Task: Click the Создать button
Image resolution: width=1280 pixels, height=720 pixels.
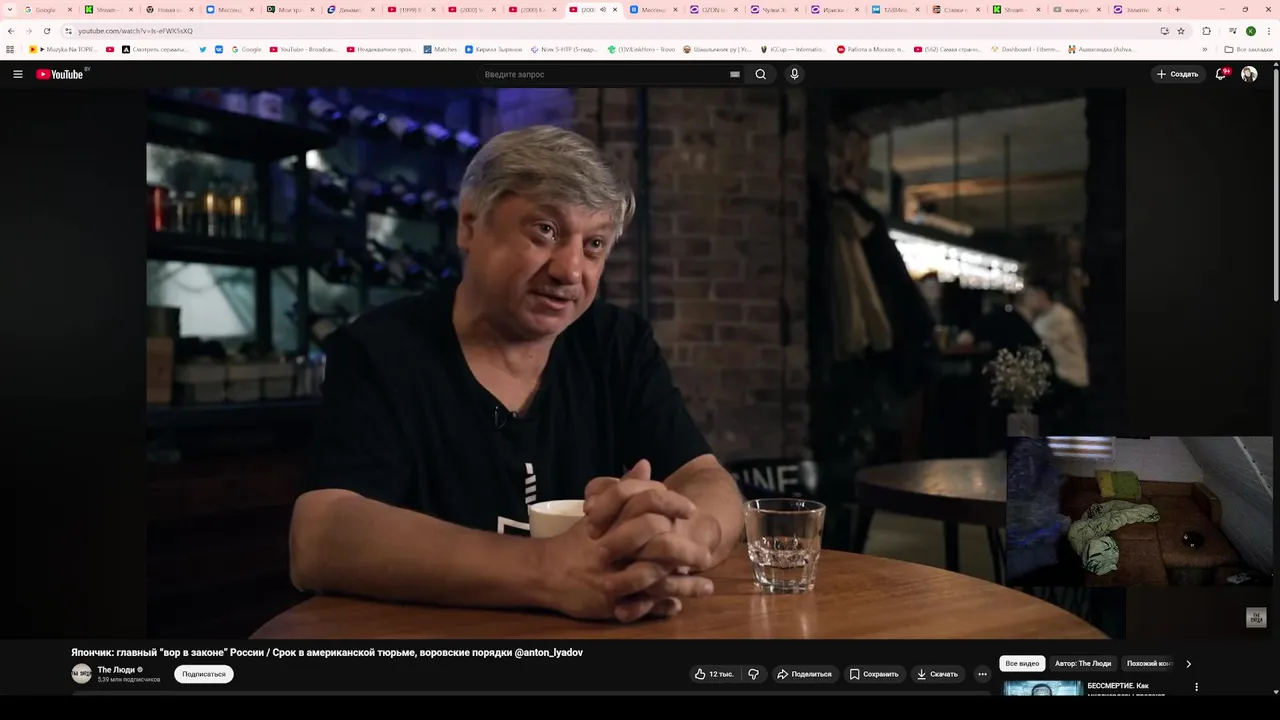Action: [1177, 74]
